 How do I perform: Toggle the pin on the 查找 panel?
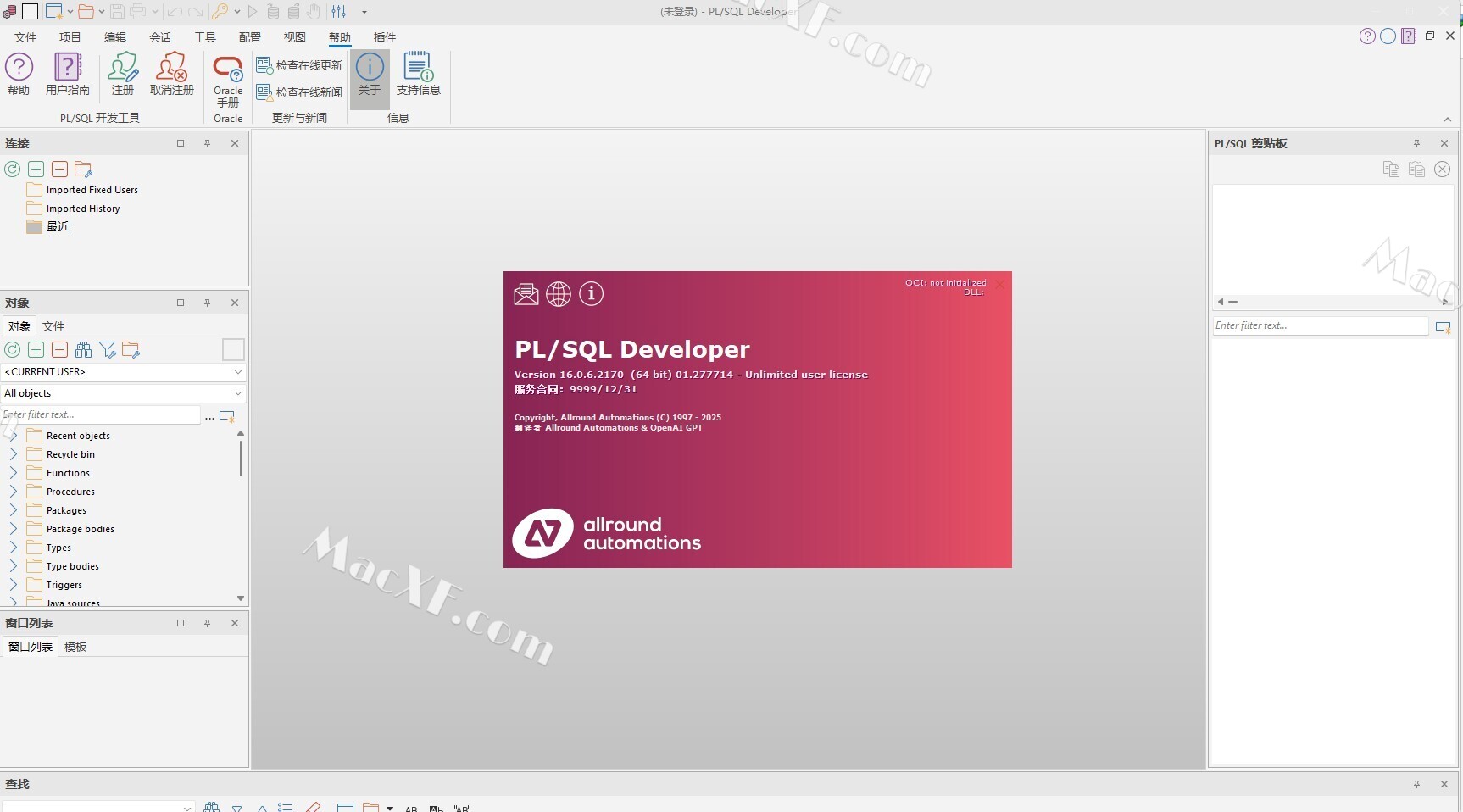point(1416,785)
